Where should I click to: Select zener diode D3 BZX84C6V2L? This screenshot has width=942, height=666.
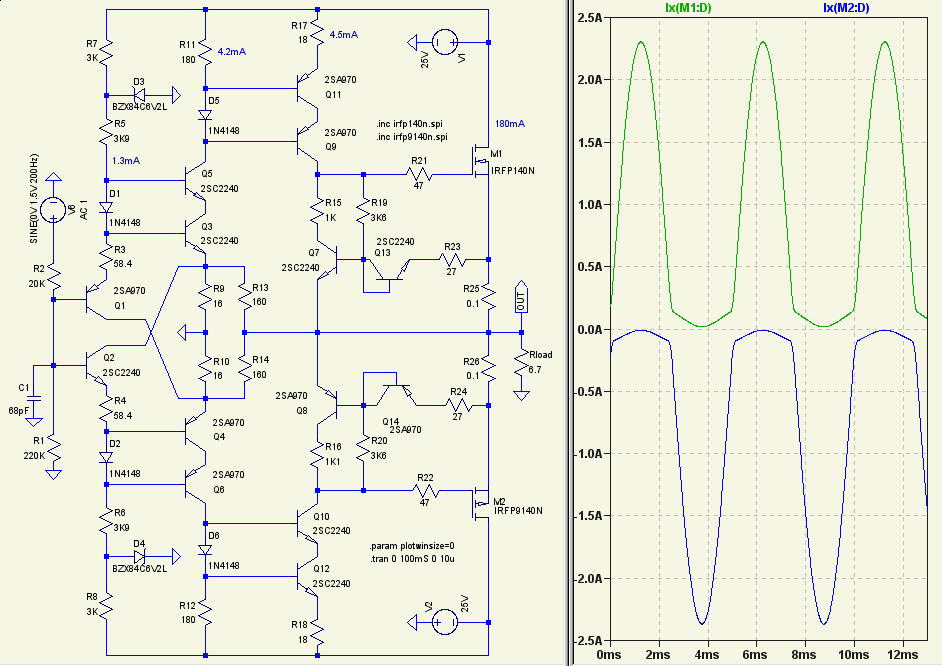139,95
